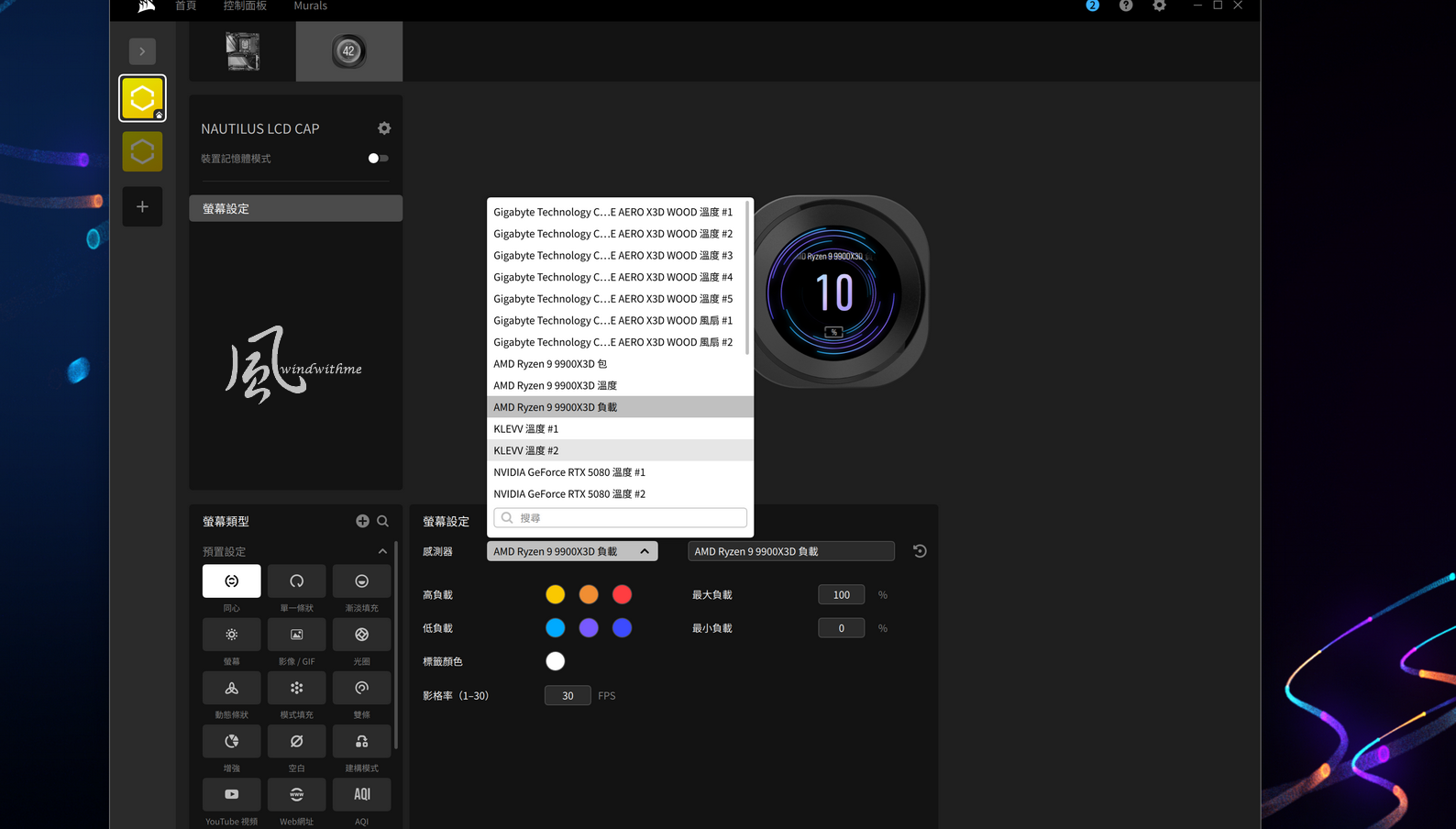Screen dimensions: 1456x829
Task: Collapse the 預置設定 presets section
Action: [382, 551]
